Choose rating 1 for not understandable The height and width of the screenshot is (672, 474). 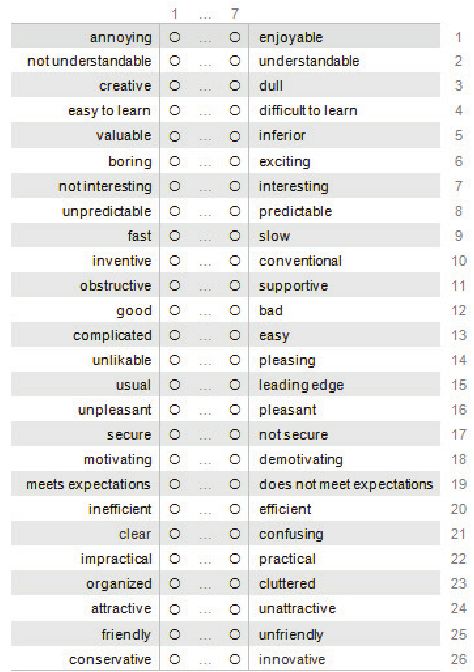coord(174,61)
